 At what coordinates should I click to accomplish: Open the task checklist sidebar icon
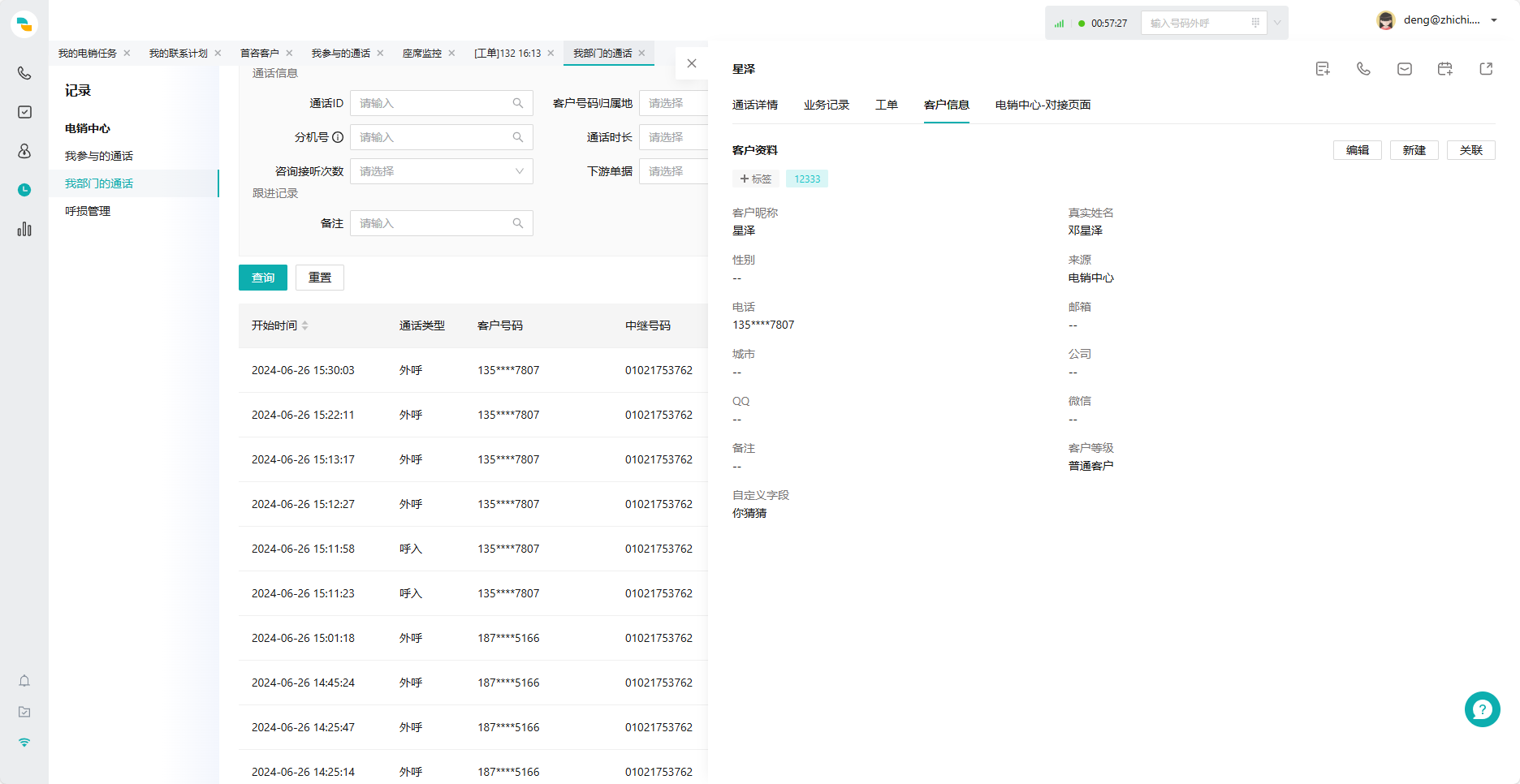click(24, 112)
